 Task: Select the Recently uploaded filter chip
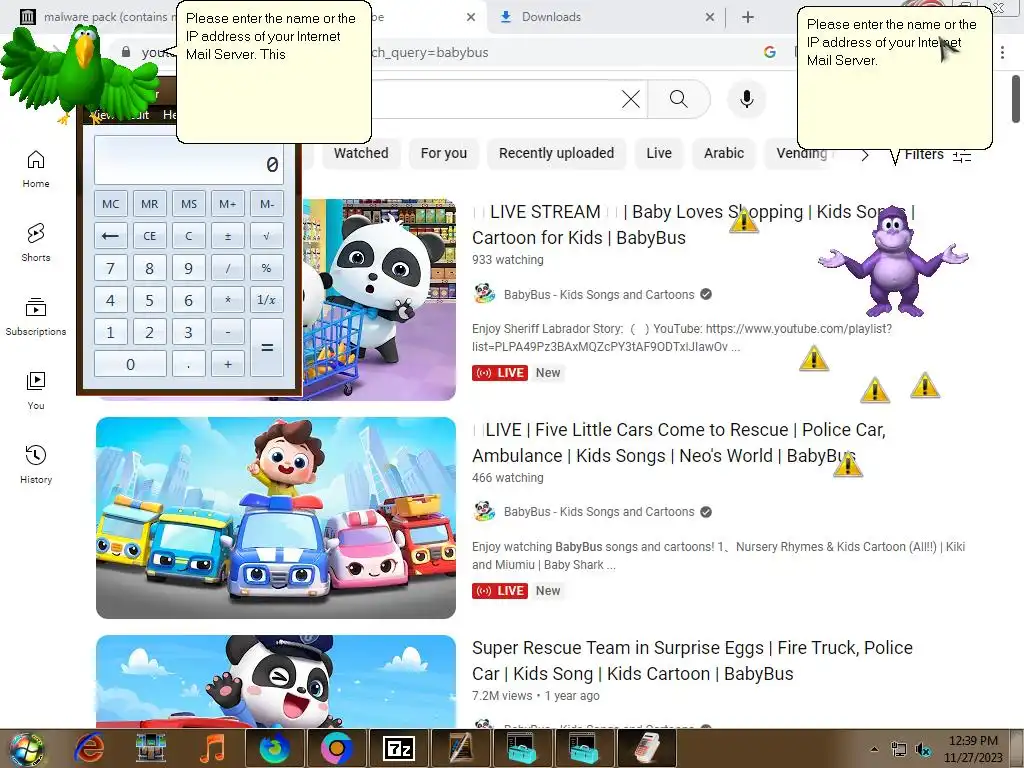556,153
